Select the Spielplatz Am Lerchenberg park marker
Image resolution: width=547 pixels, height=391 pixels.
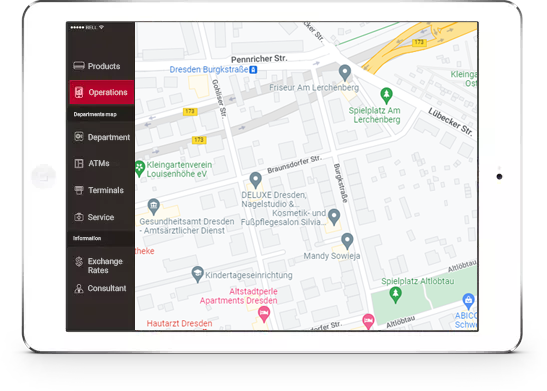pyautogui.click(x=386, y=95)
